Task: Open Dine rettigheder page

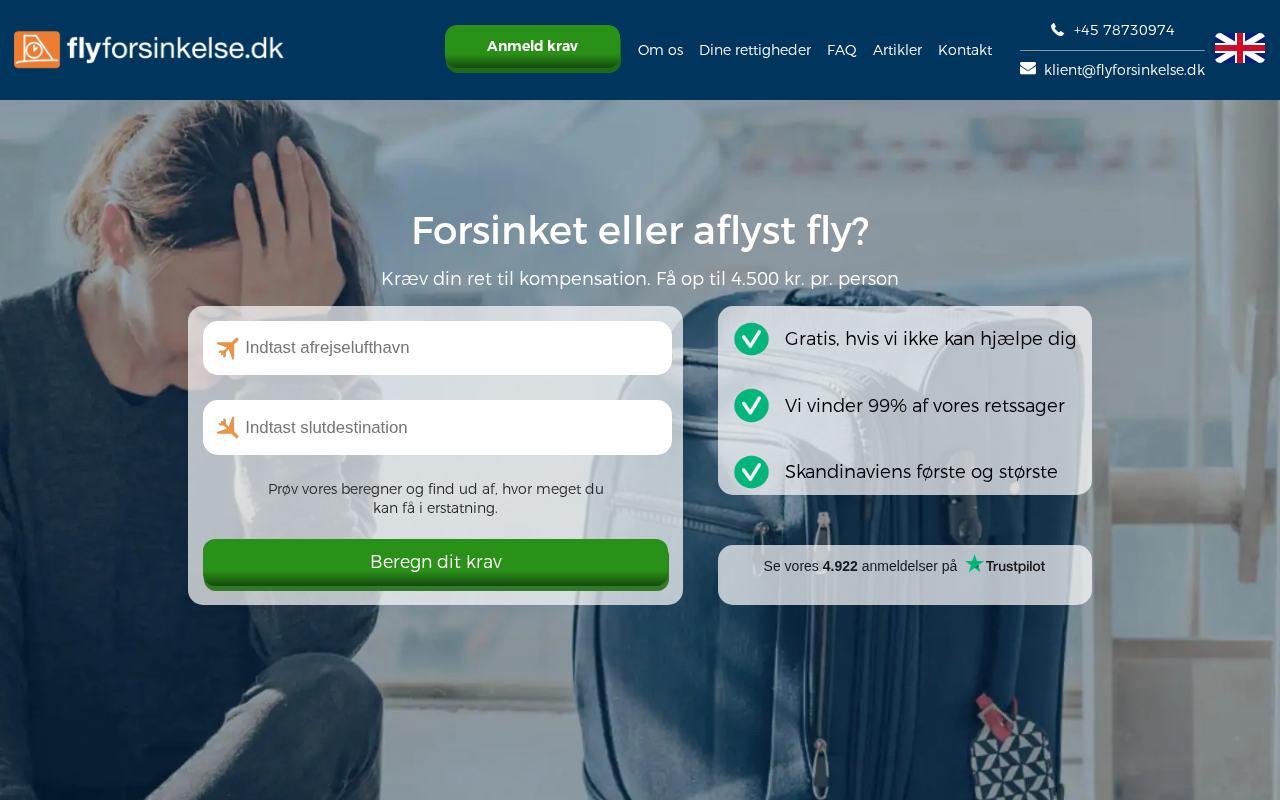Action: (755, 50)
